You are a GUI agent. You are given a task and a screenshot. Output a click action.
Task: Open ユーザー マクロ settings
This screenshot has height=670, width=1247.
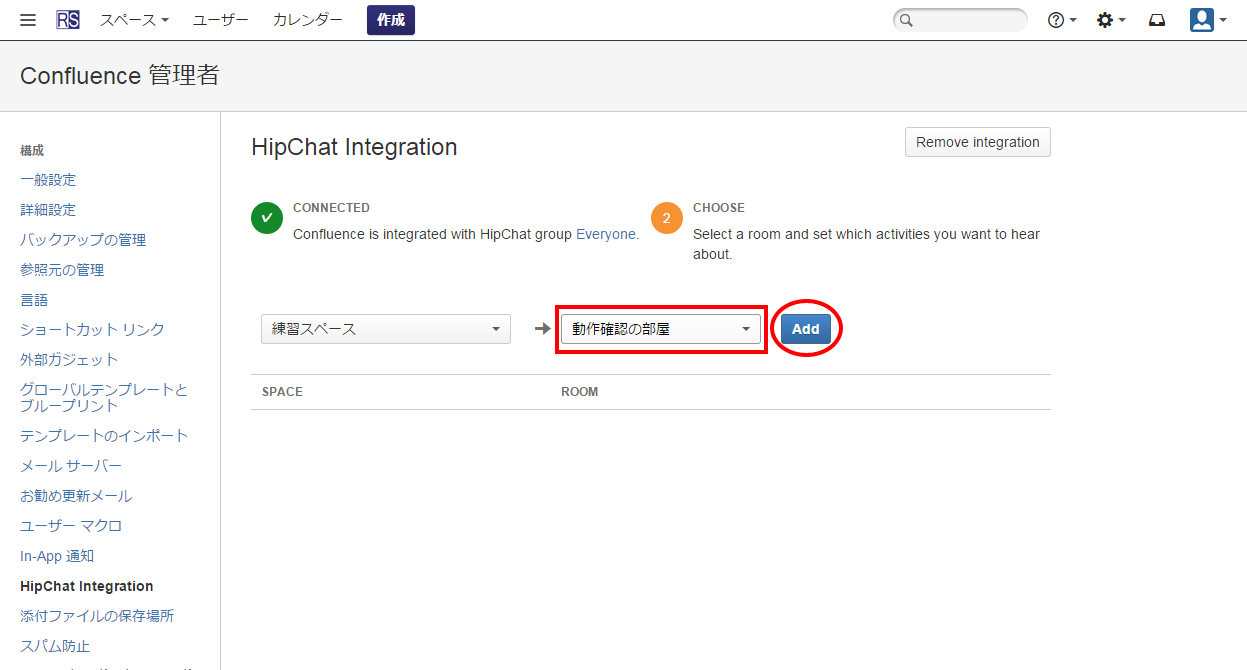pos(71,526)
